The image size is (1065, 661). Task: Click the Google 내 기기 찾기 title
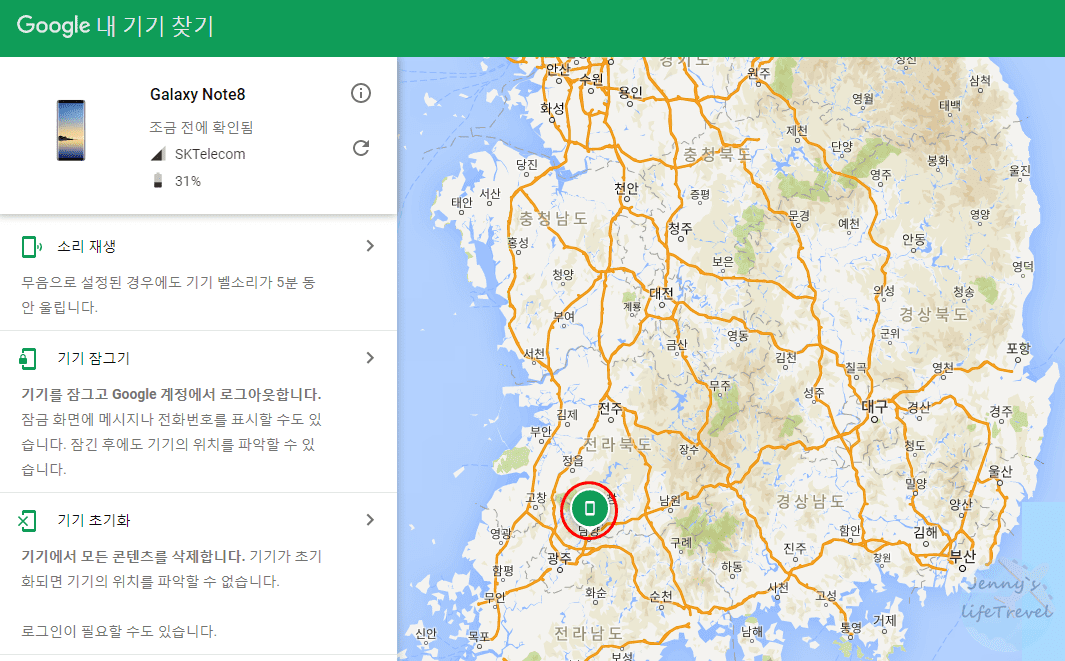115,26
